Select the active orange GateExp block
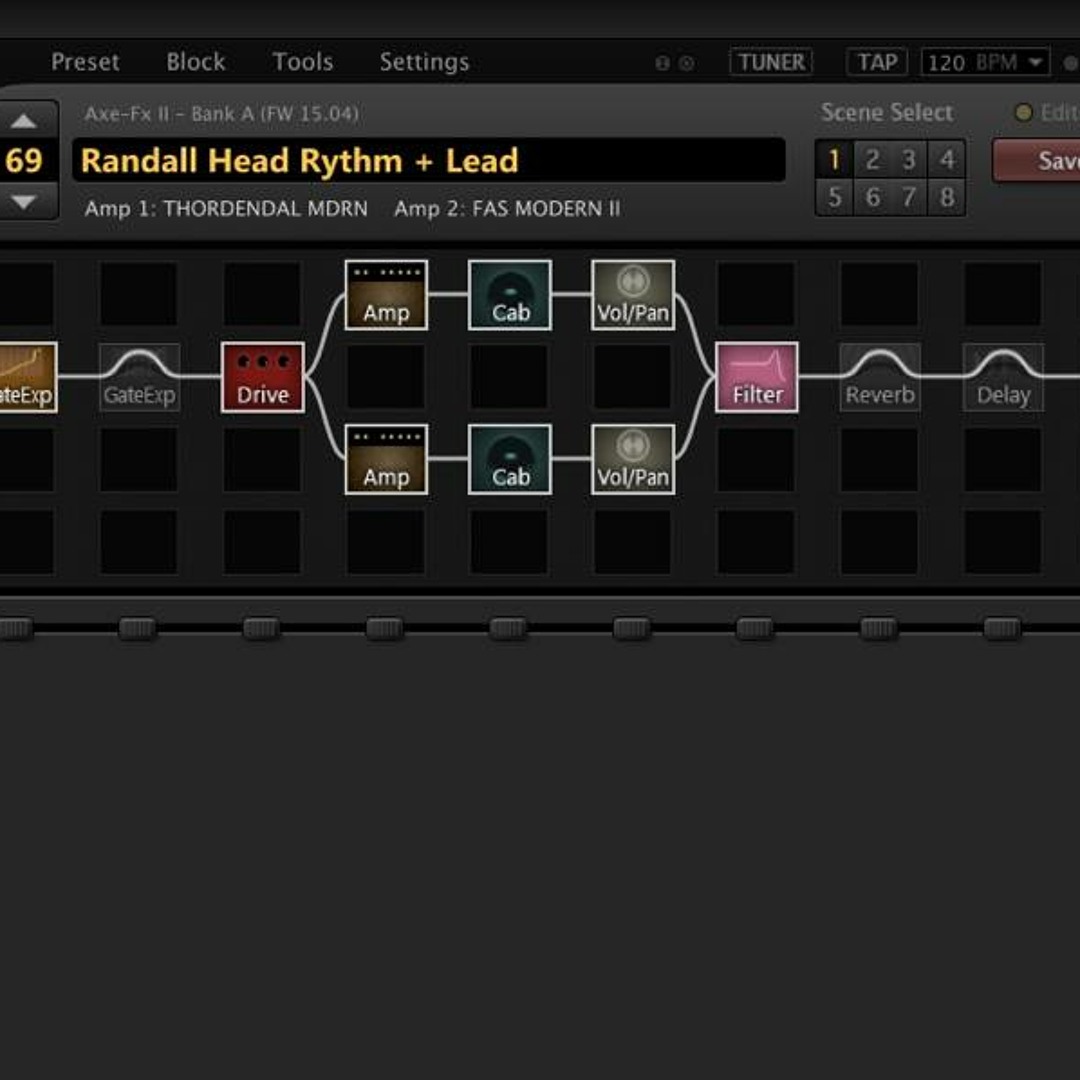The image size is (1080, 1080). (x=28, y=377)
